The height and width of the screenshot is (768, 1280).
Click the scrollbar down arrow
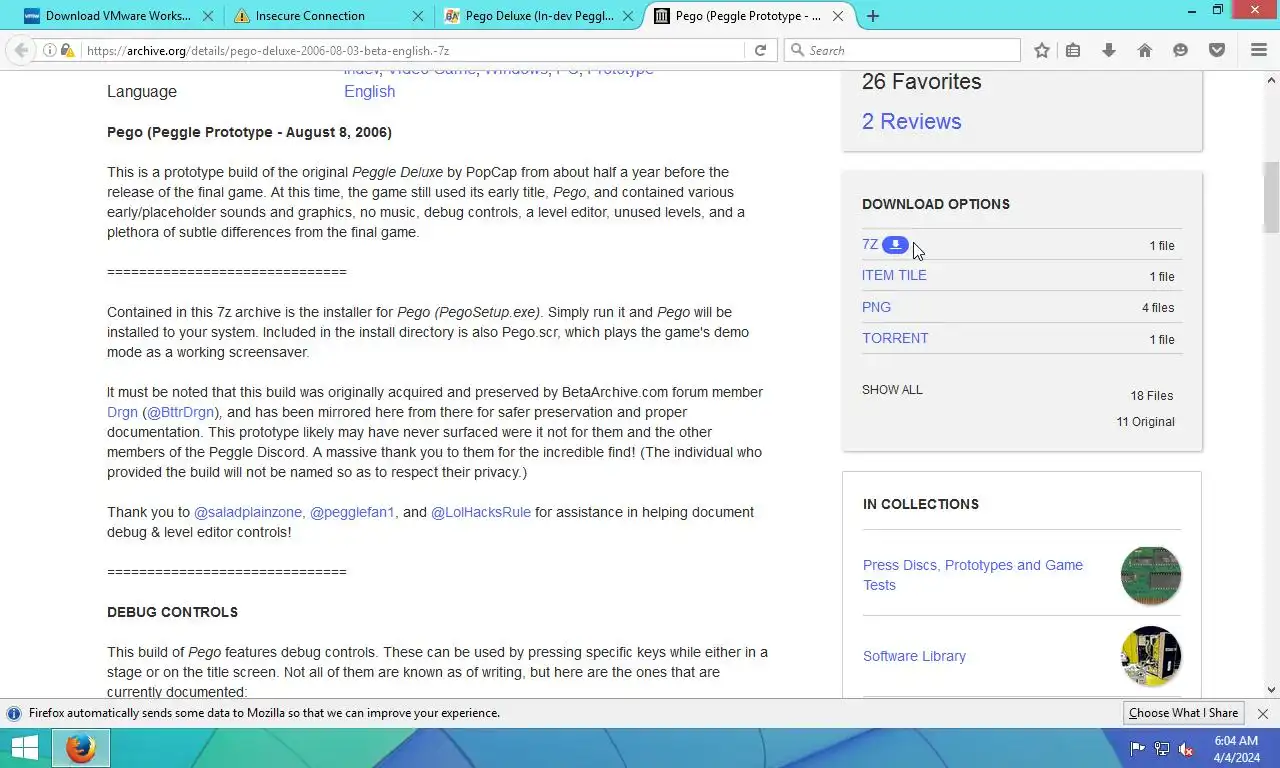[x=1272, y=689]
